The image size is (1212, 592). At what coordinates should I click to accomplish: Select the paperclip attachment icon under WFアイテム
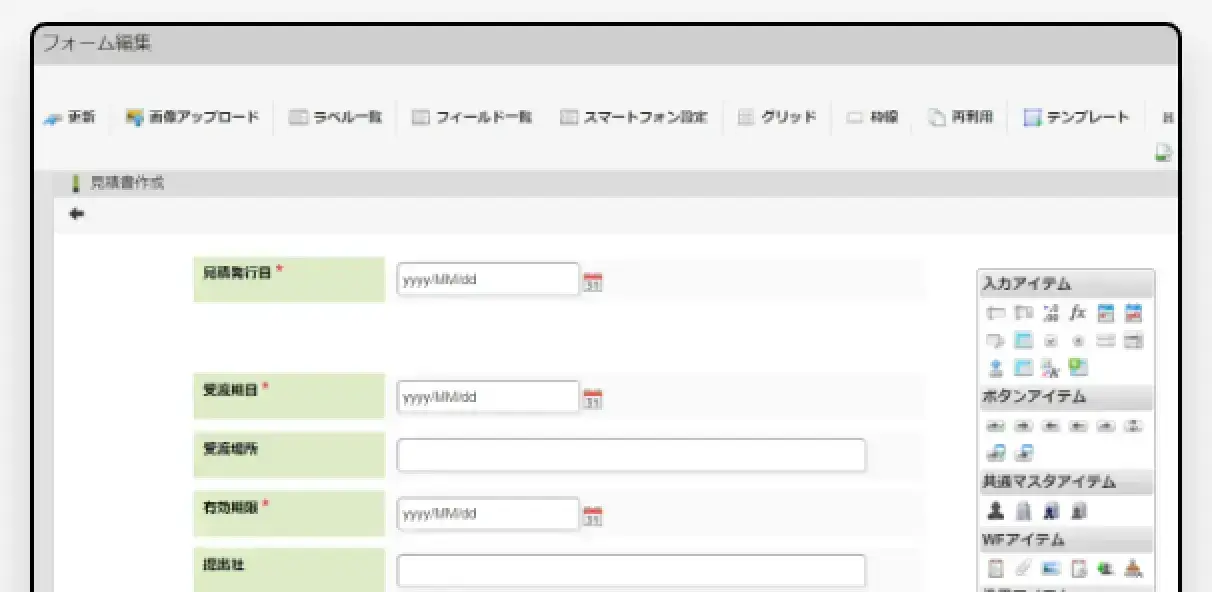pyautogui.click(x=1023, y=568)
